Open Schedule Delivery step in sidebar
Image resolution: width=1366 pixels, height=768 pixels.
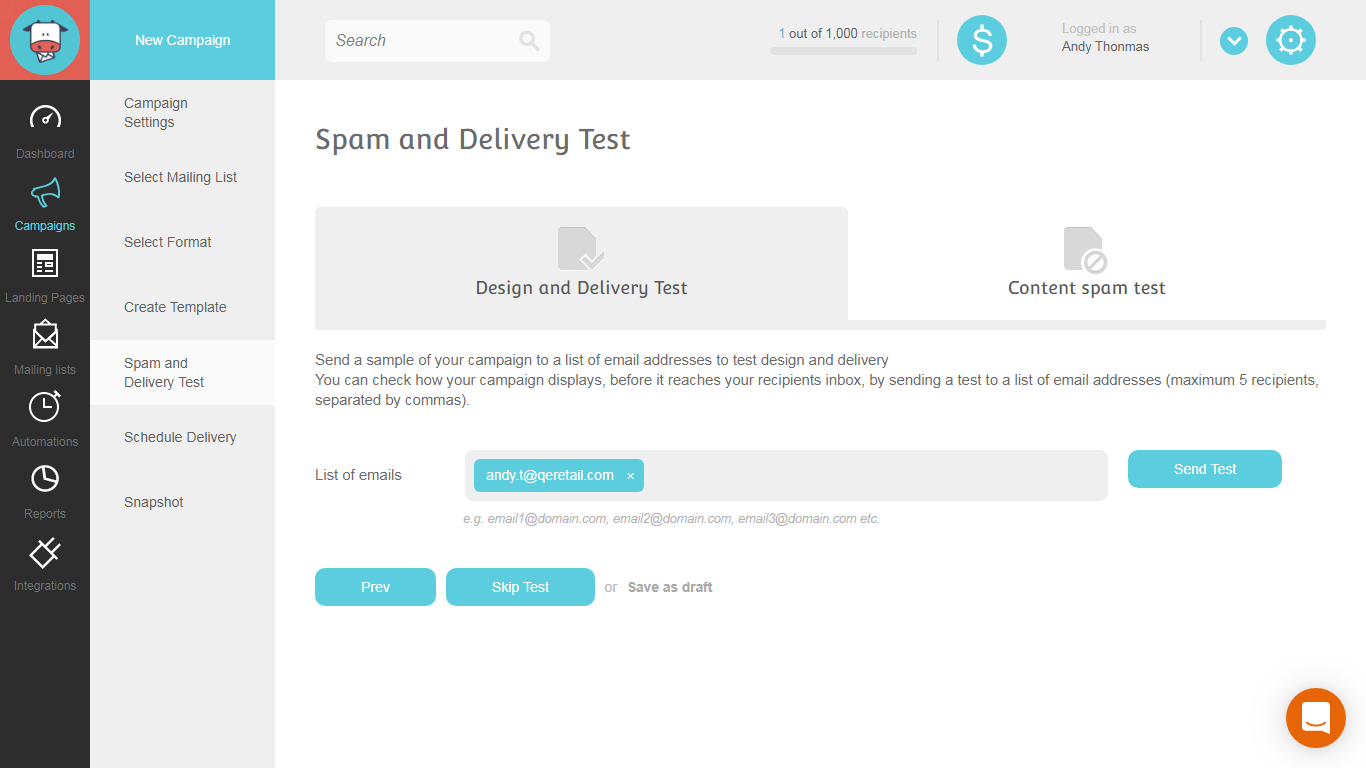[180, 437]
